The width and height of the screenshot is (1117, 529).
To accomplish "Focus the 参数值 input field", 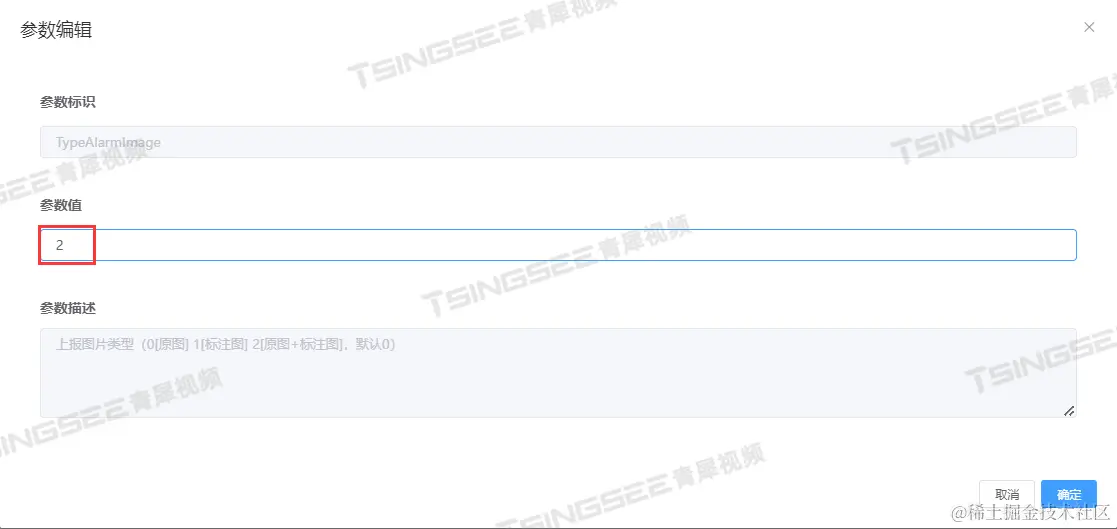I will pyautogui.click(x=558, y=245).
